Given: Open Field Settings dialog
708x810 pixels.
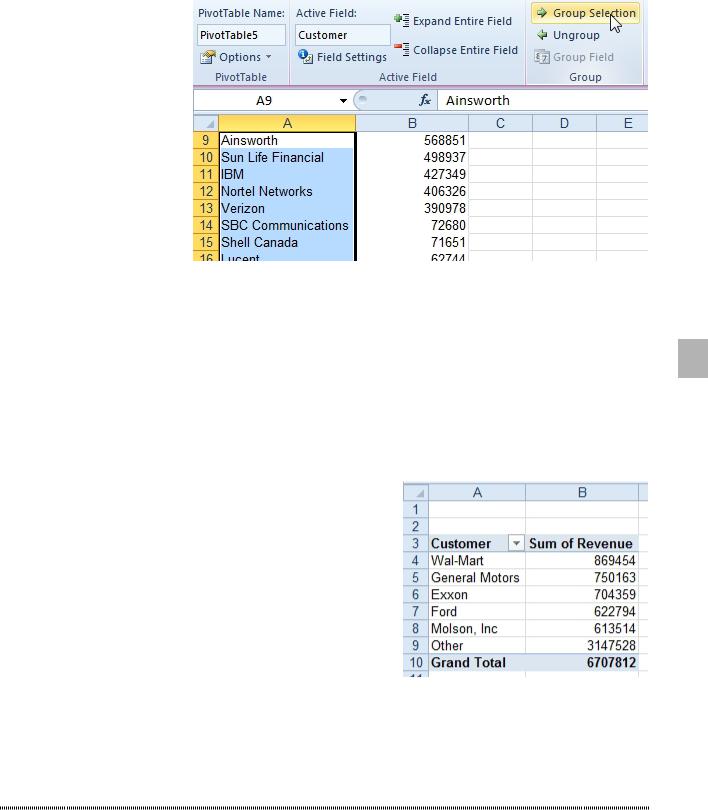Looking at the screenshot, I should [x=342, y=57].
